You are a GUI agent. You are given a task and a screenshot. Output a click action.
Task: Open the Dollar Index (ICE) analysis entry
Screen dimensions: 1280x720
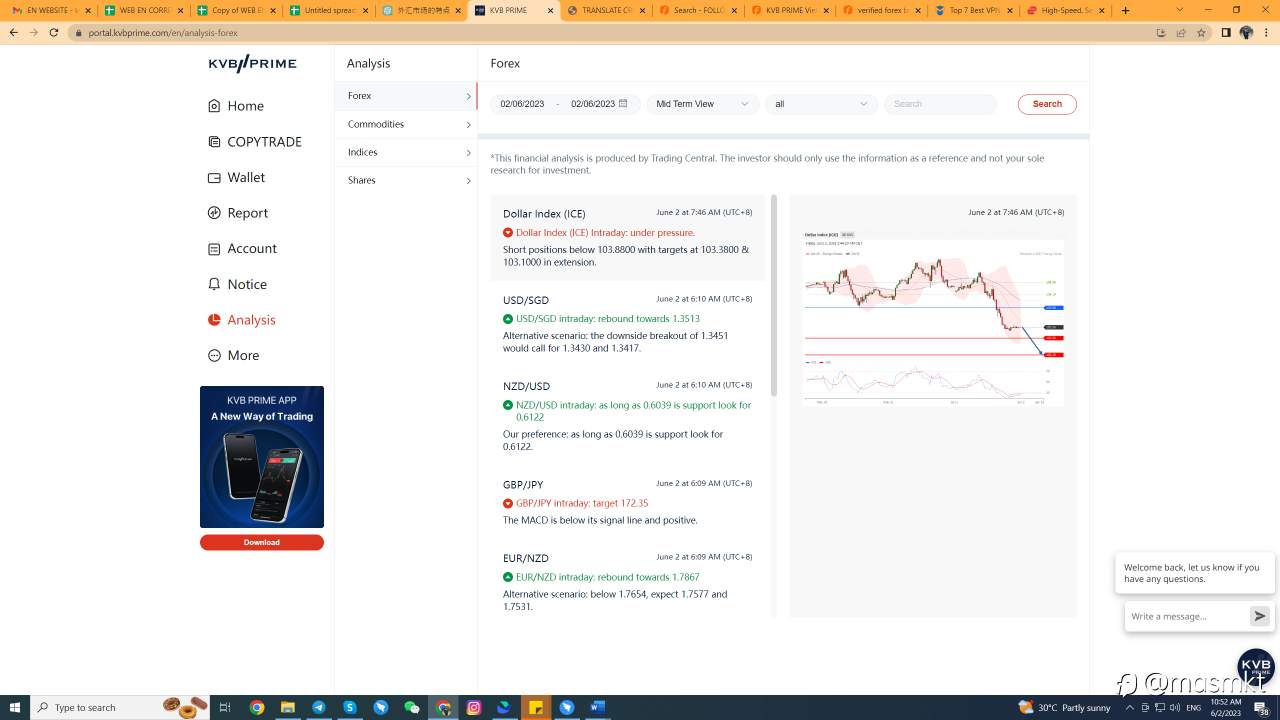(x=628, y=238)
